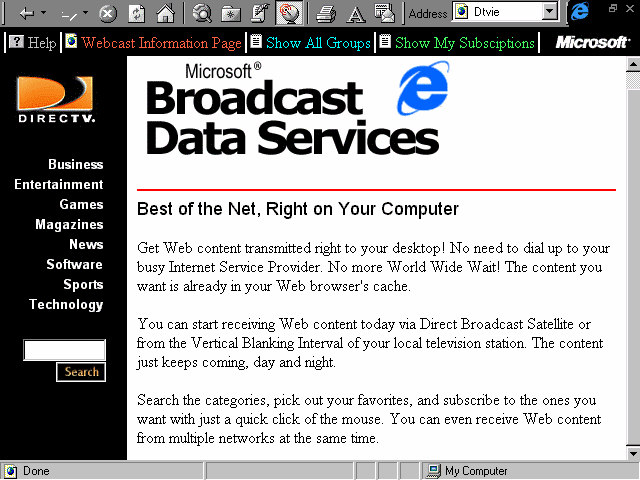Open the Forward history dropdown arrow
This screenshot has width=640, height=480.
pos(85,13)
